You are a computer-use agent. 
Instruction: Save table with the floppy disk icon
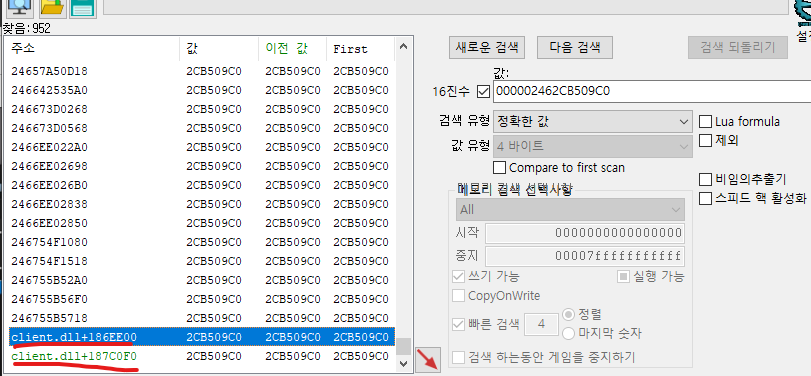point(82,8)
